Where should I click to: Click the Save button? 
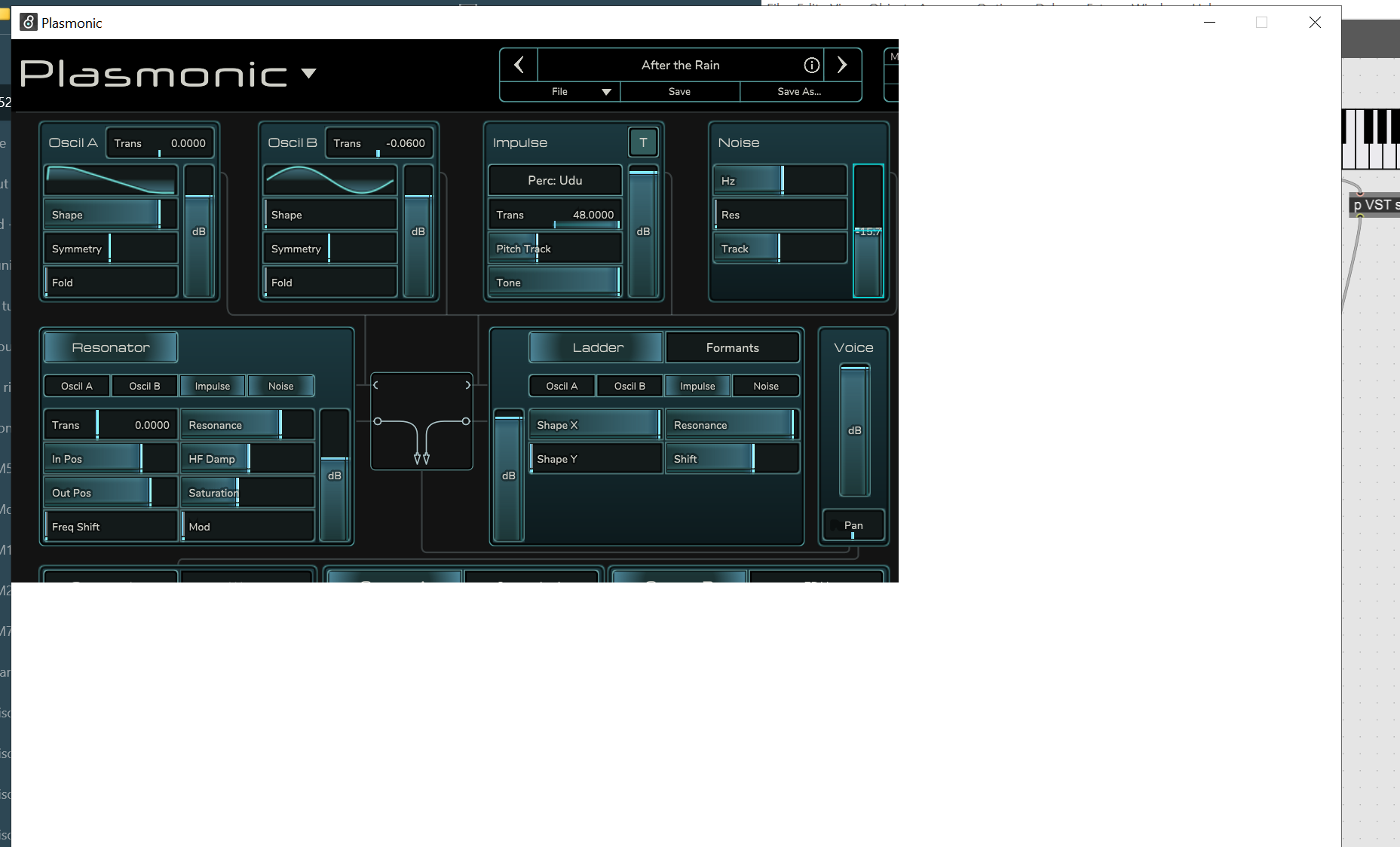coord(679,91)
